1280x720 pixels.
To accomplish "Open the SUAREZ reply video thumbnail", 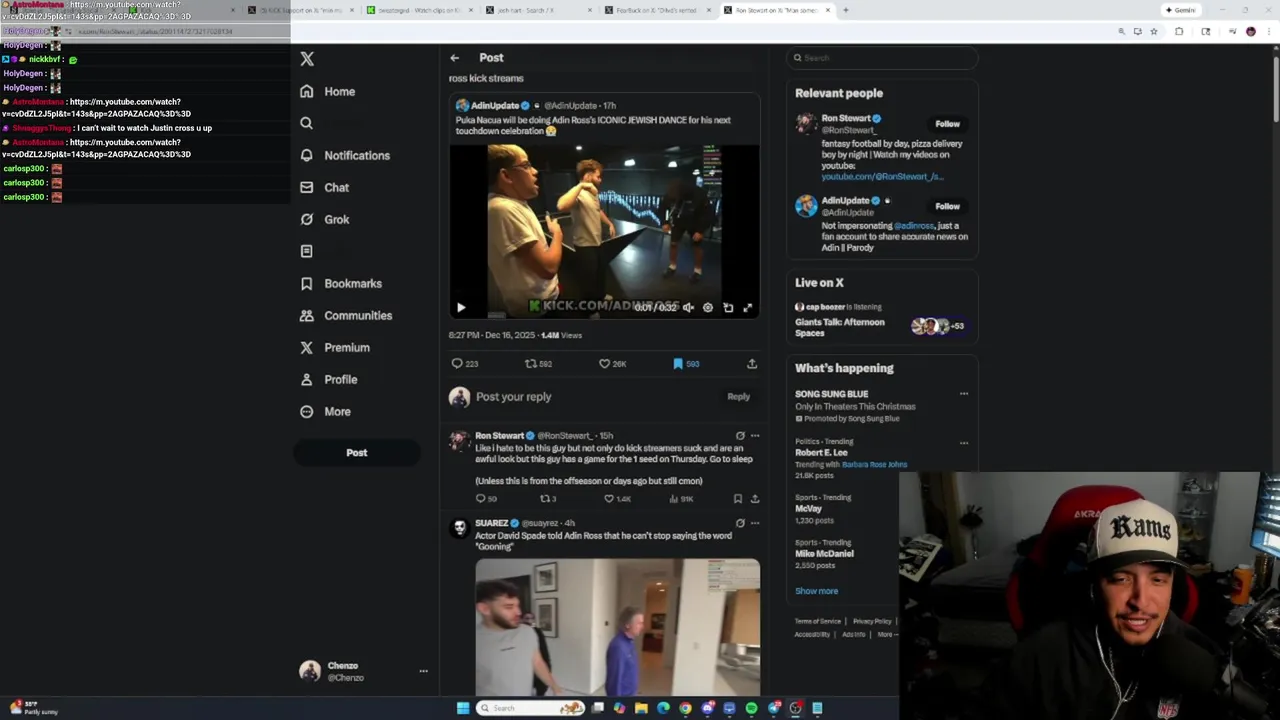I will click(617, 627).
